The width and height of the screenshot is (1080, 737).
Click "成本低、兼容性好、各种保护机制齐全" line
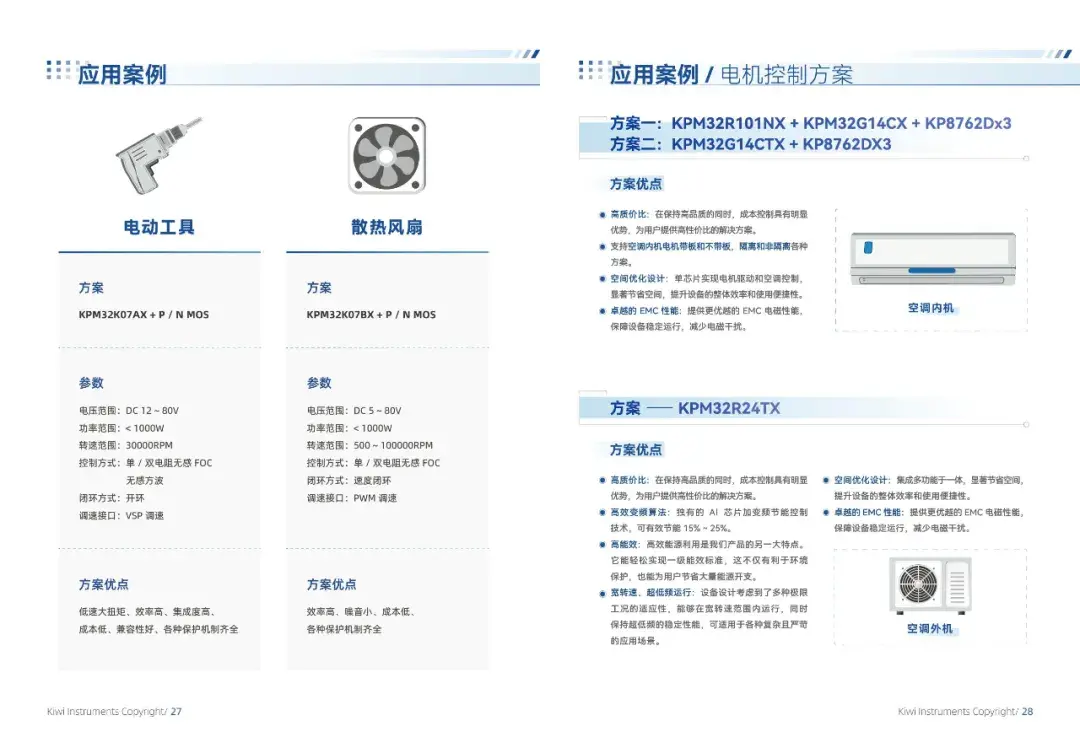tap(158, 629)
